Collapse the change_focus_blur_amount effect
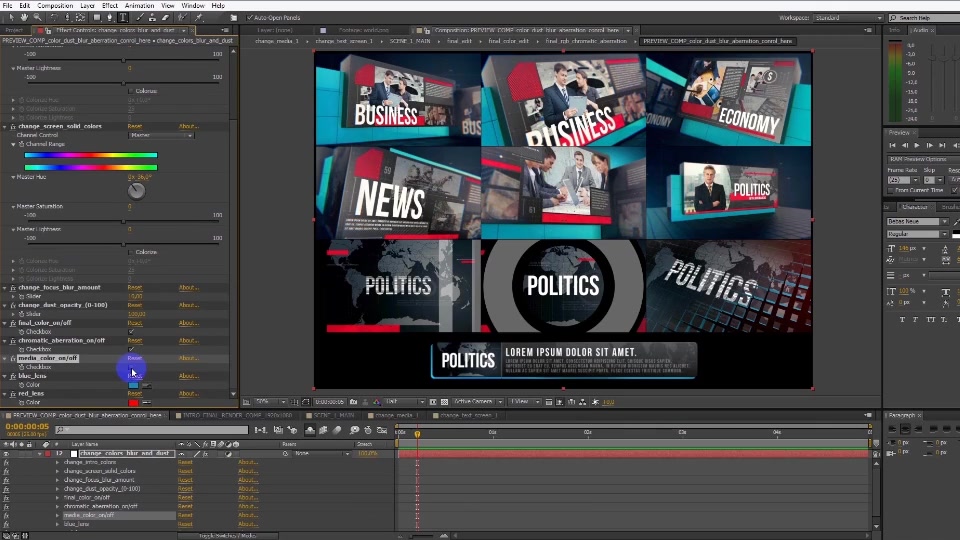Screen dimensions: 960x540 tap(5, 288)
